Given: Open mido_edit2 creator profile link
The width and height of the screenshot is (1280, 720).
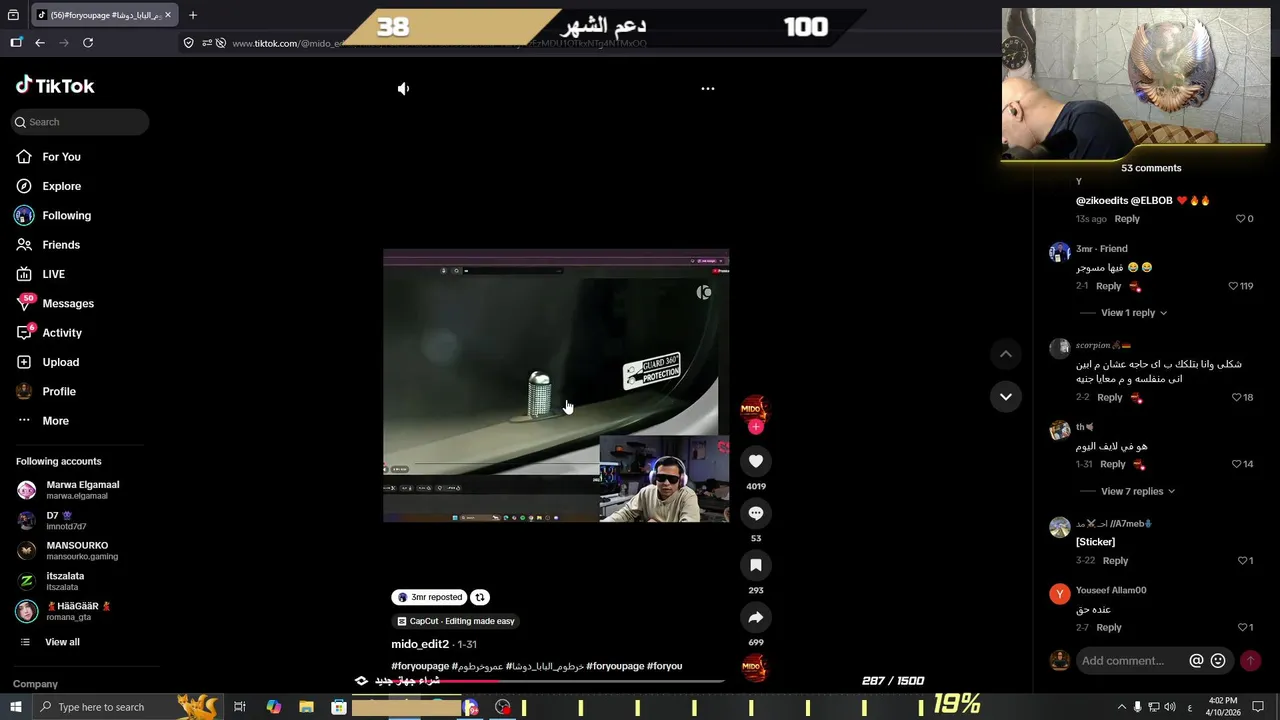Looking at the screenshot, I should [420, 644].
